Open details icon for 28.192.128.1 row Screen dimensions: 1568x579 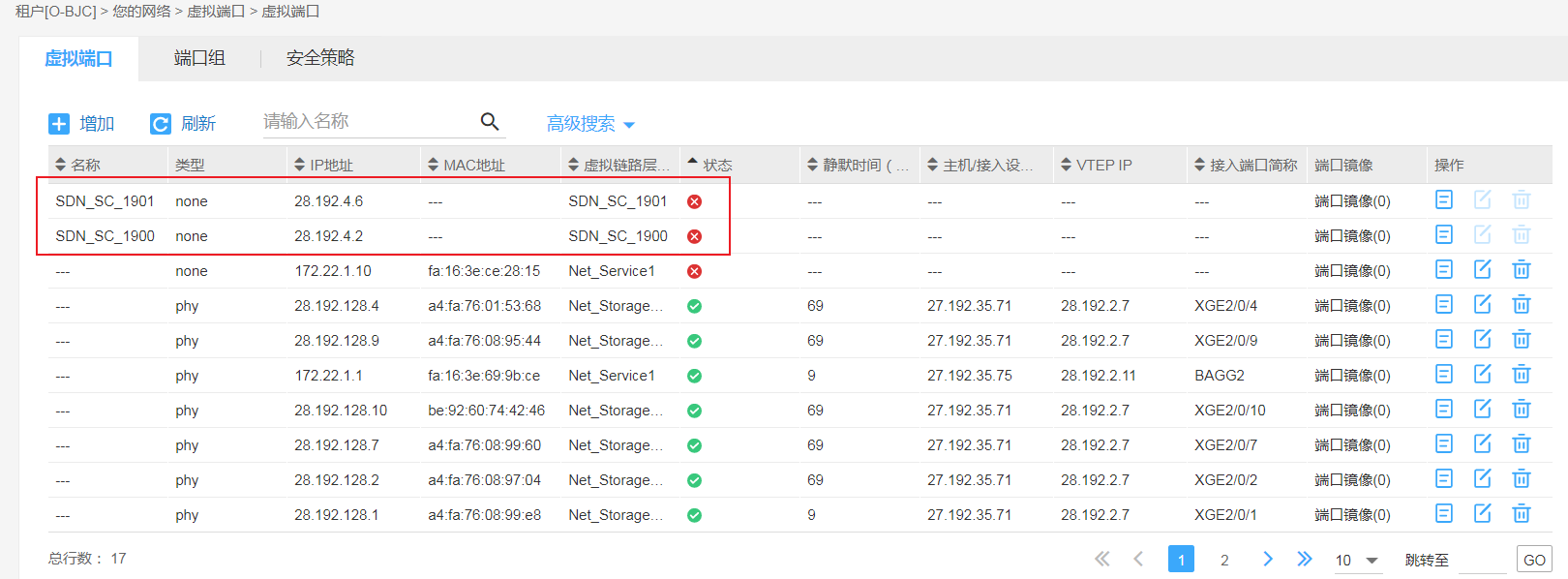click(x=1444, y=513)
